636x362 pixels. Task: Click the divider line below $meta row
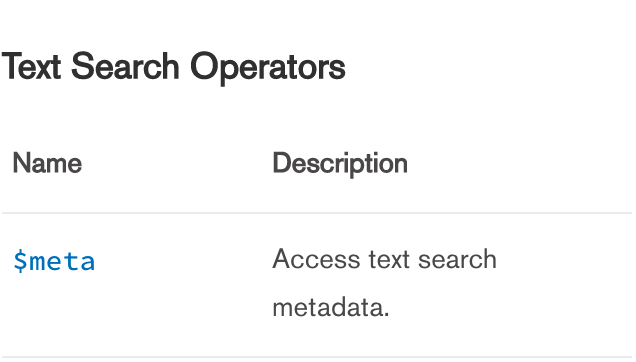click(x=317, y=357)
